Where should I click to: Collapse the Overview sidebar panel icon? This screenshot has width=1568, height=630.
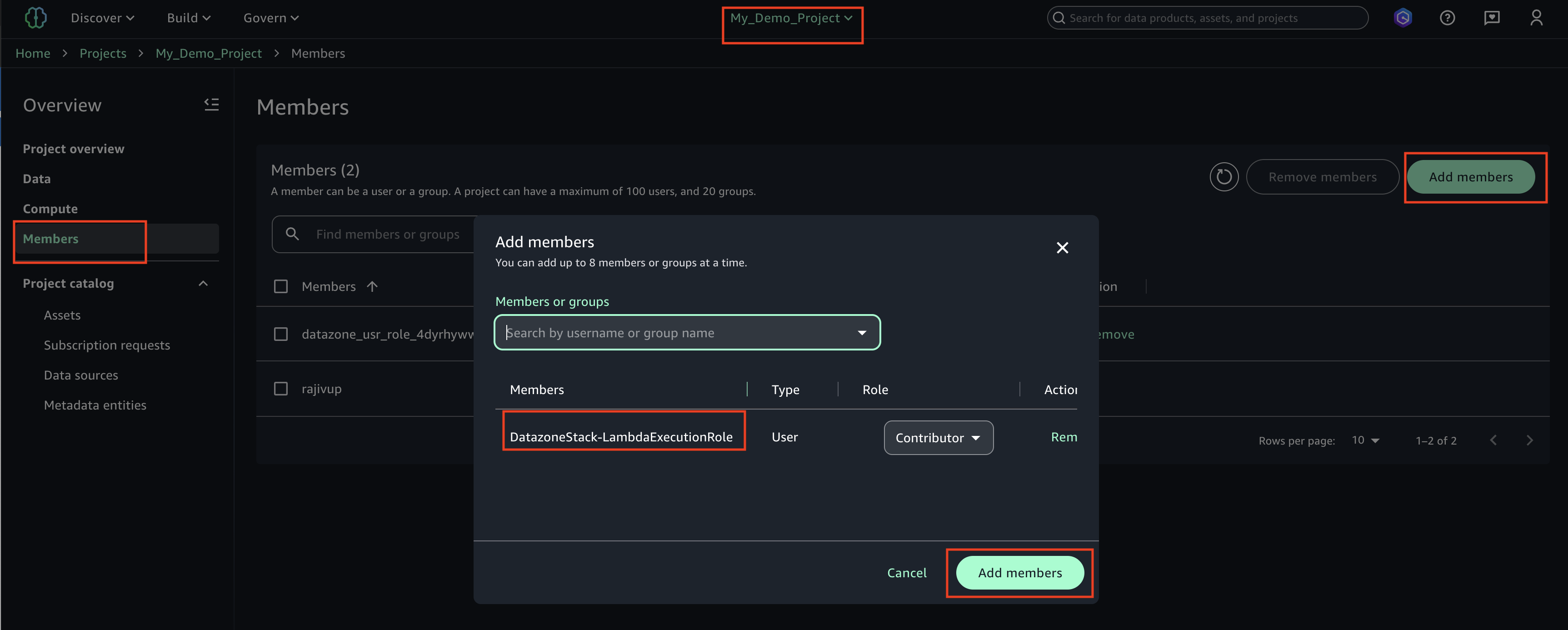point(211,105)
